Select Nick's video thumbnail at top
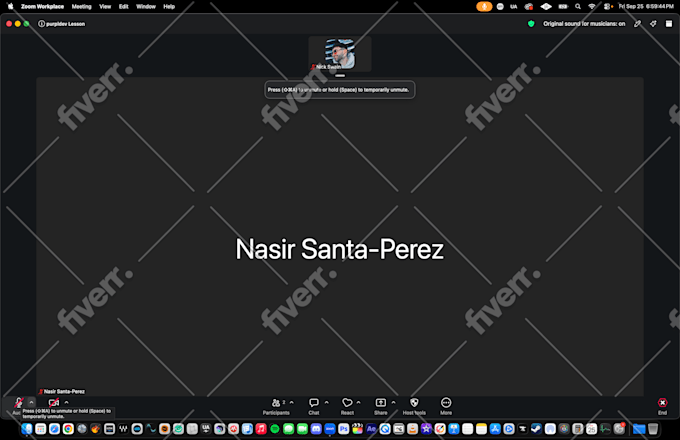680x440 pixels. coord(340,54)
